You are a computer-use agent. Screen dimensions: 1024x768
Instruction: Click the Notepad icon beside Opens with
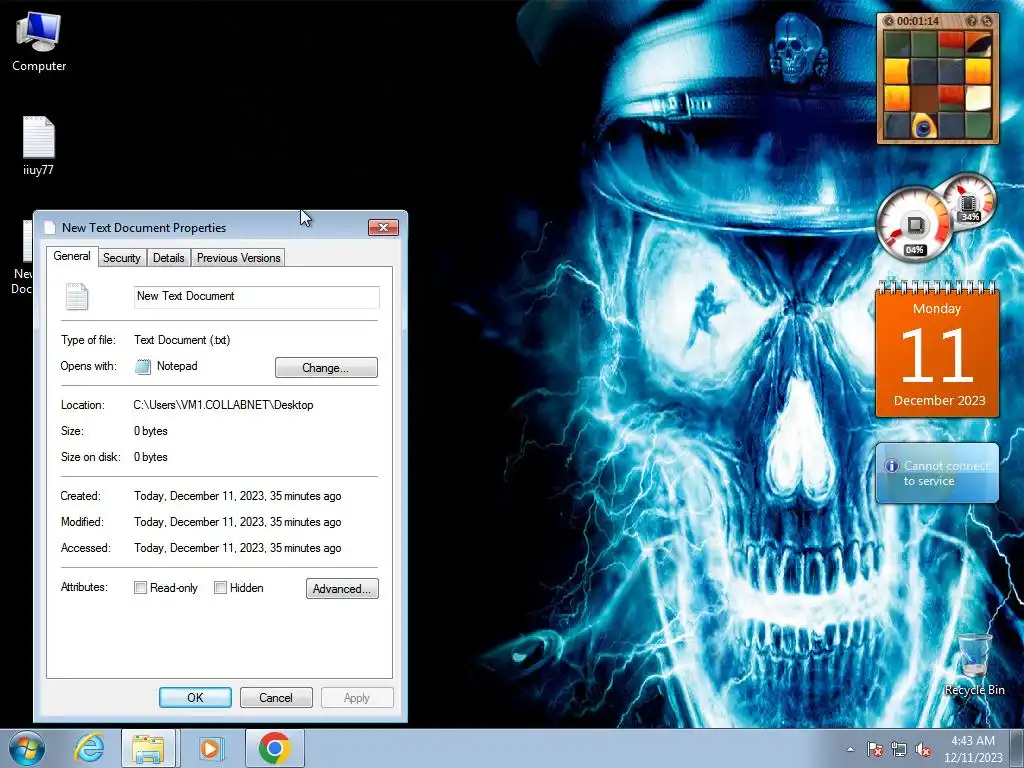click(x=142, y=366)
